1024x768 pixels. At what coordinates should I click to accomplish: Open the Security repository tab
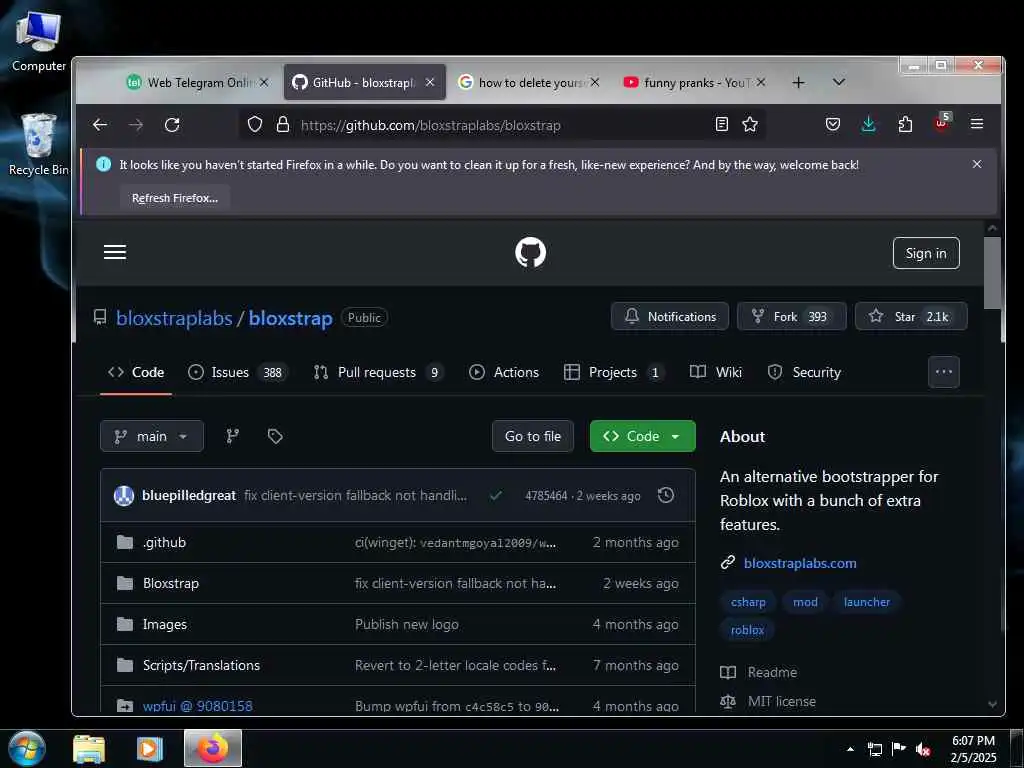(x=804, y=372)
